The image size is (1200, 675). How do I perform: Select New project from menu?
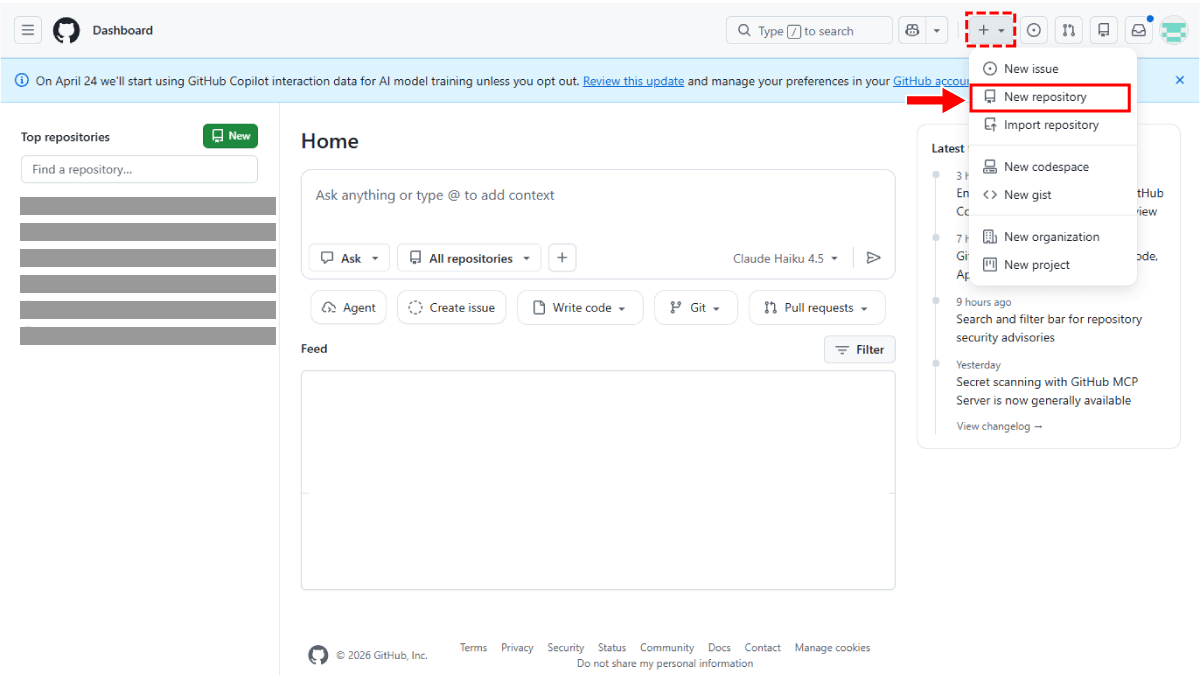click(1053, 265)
